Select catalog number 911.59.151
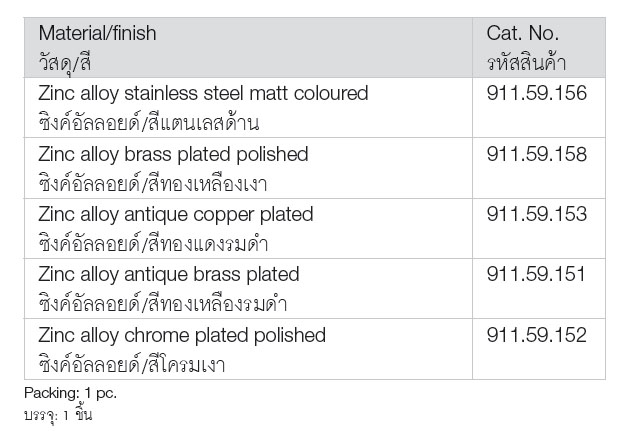618x441 pixels. [x=536, y=274]
